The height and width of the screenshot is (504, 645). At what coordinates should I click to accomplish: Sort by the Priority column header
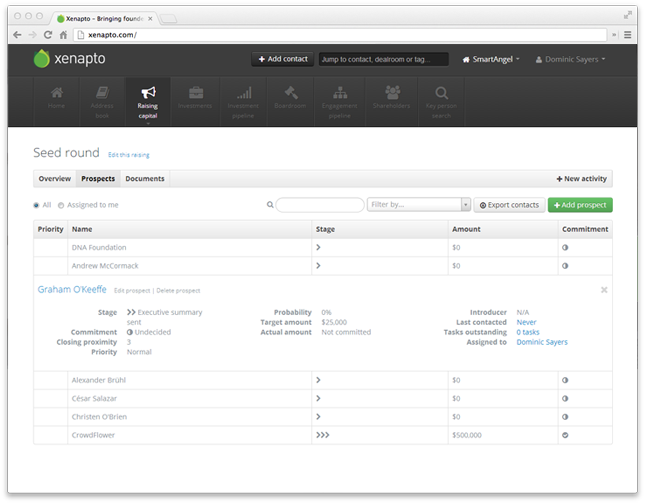[x=51, y=229]
